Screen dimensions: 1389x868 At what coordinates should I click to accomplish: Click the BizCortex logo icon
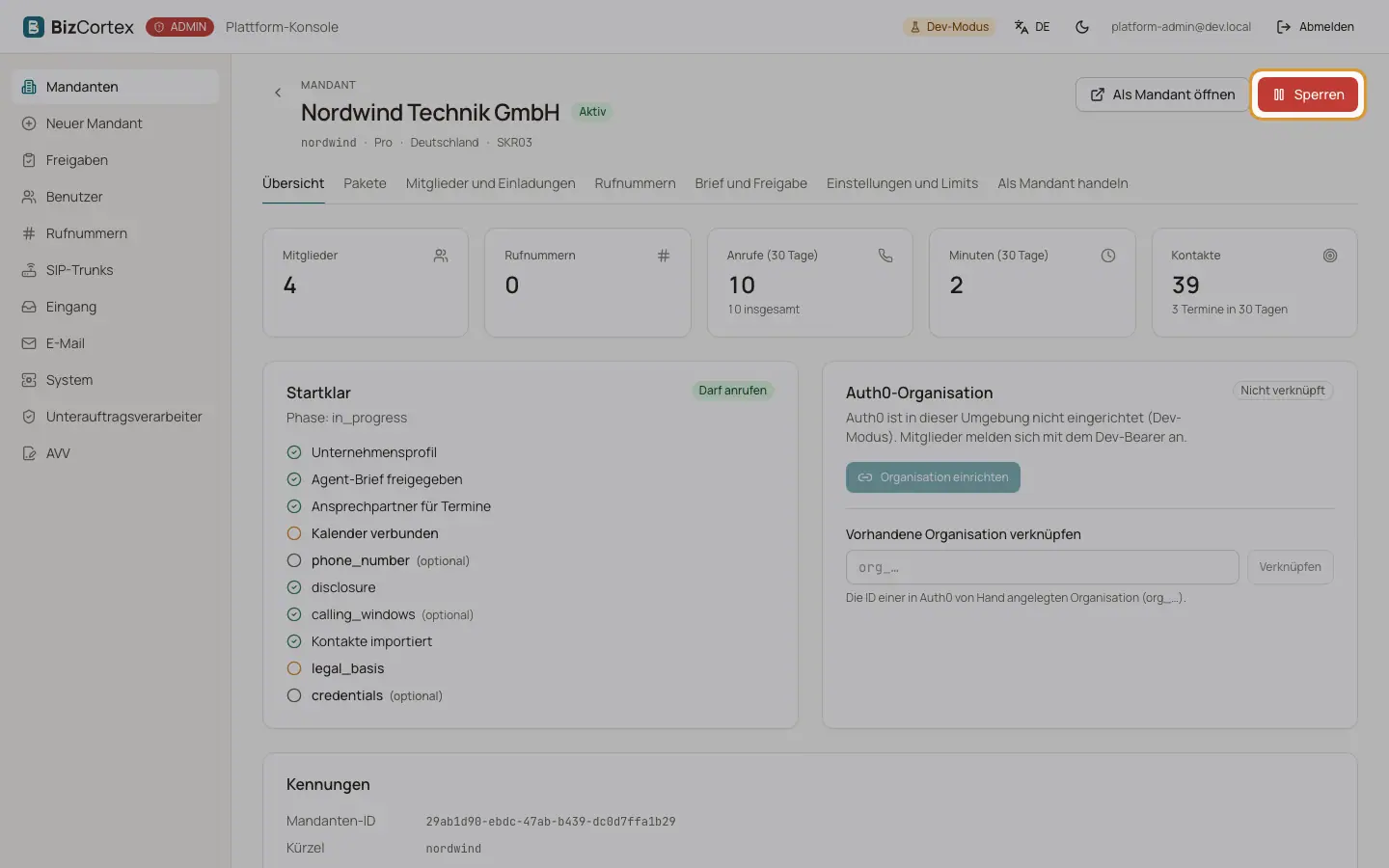34,27
